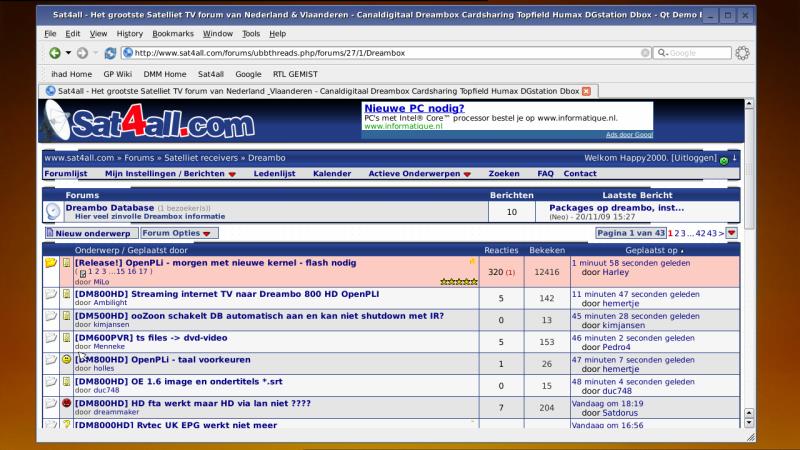Open the GP Wiki bookmark

pos(117,74)
